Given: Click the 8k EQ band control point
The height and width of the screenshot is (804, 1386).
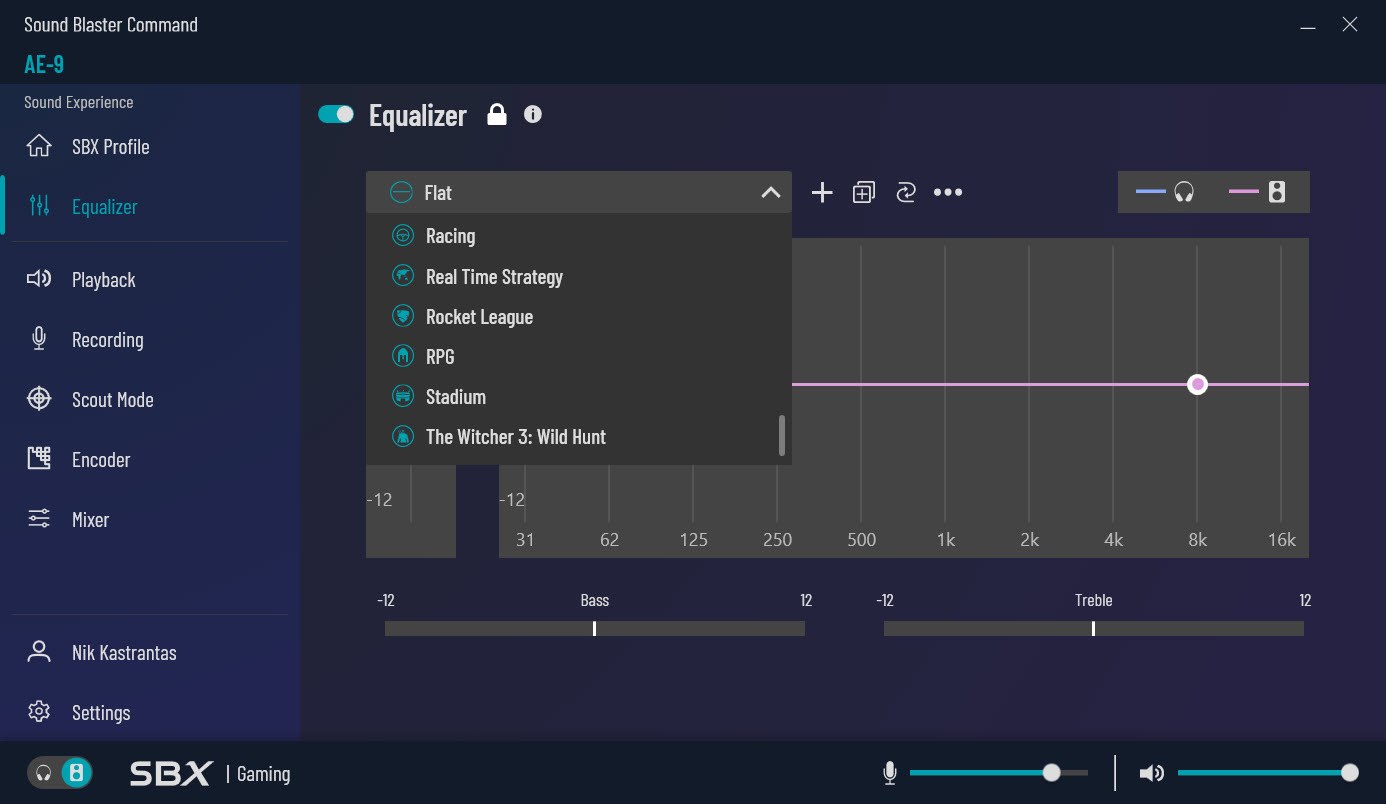Looking at the screenshot, I should [1198, 384].
